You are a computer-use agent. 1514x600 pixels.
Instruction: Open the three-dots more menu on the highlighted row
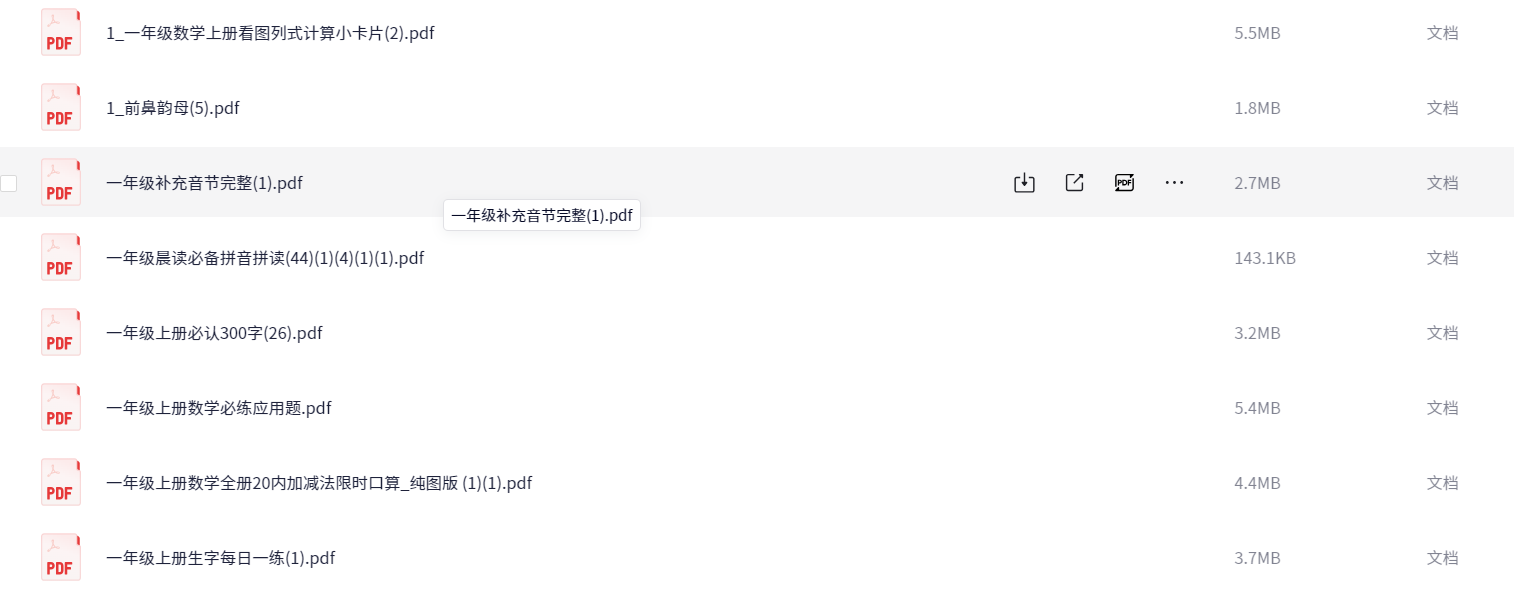click(x=1174, y=183)
